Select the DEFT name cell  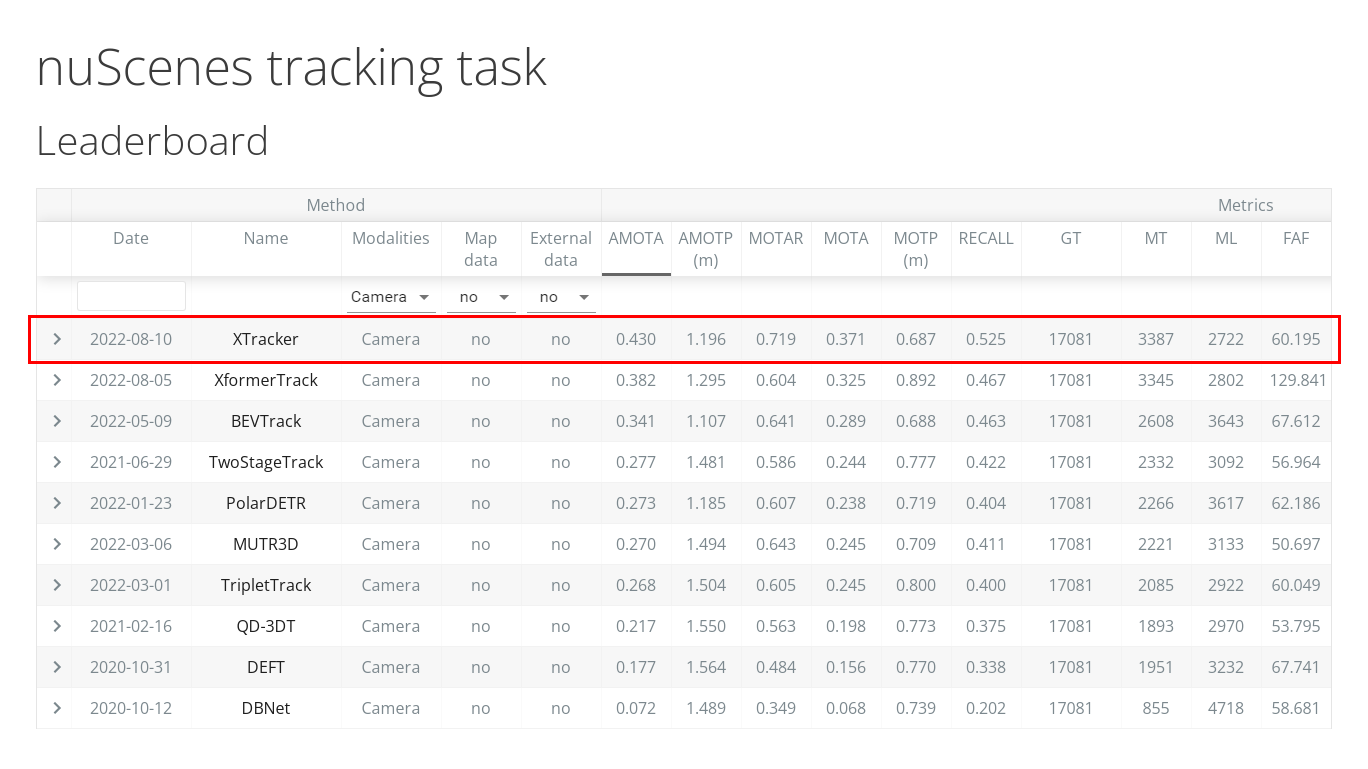tap(266, 667)
